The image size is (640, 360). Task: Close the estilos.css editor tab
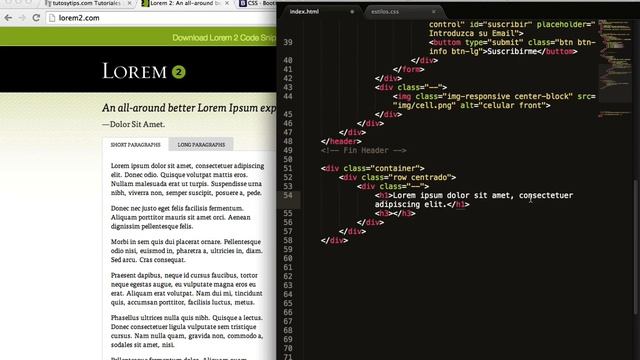tap(433, 12)
